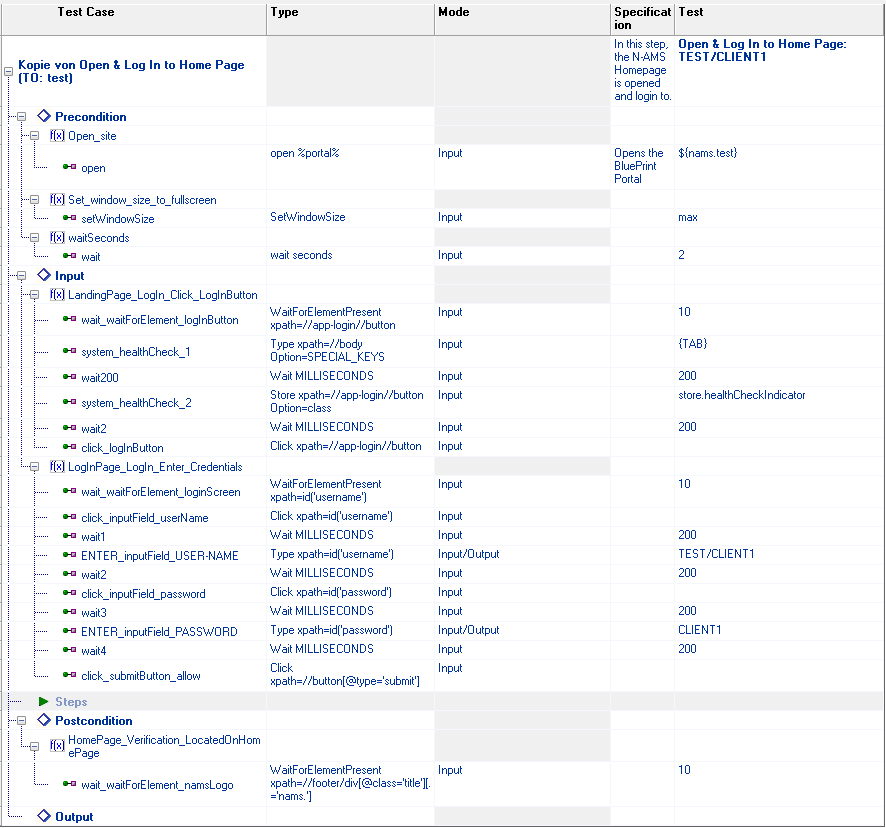Image resolution: width=886 pixels, height=828 pixels.
Task: Click the Postcondition diamond icon
Action: pyautogui.click(x=44, y=720)
